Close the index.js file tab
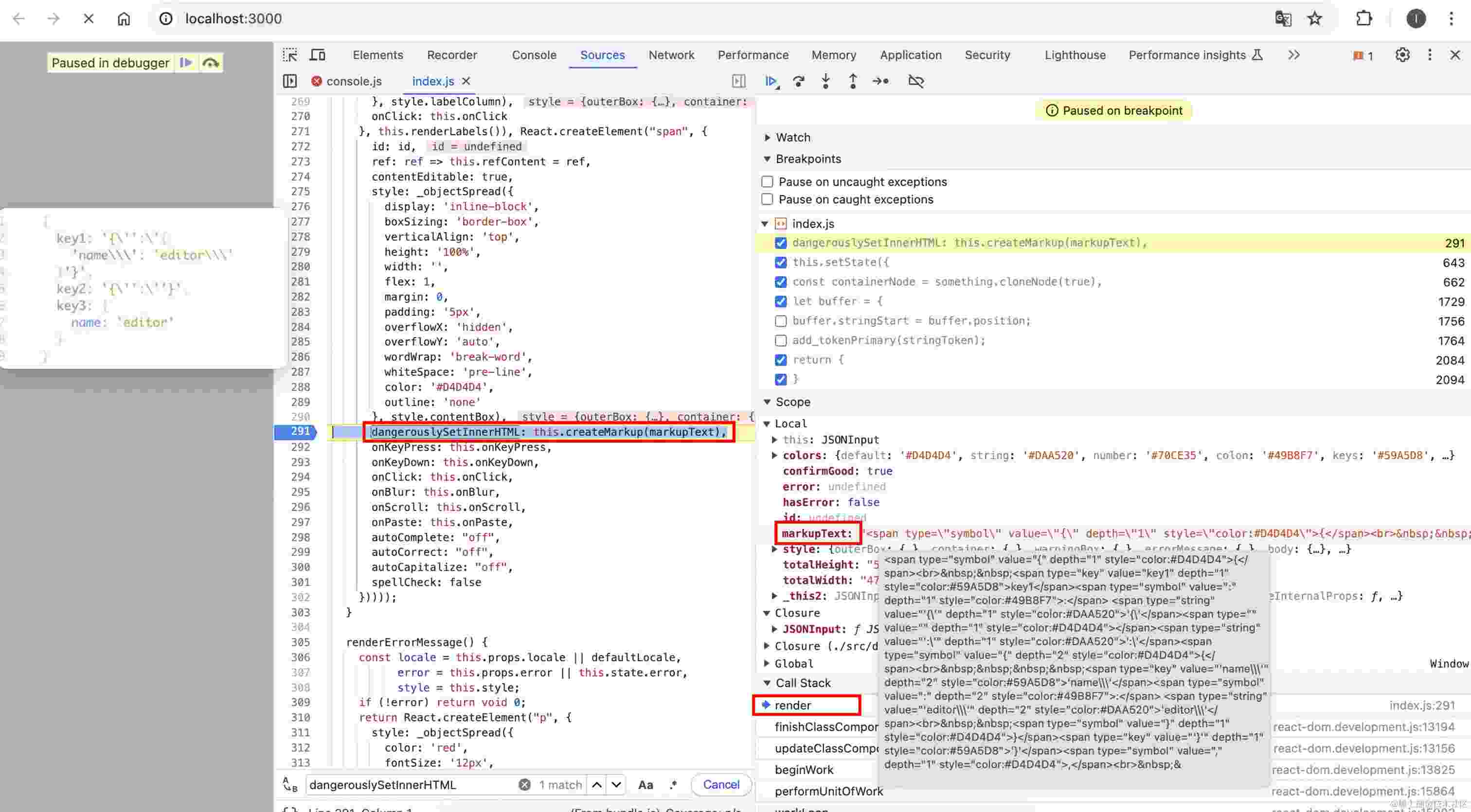 pos(466,81)
